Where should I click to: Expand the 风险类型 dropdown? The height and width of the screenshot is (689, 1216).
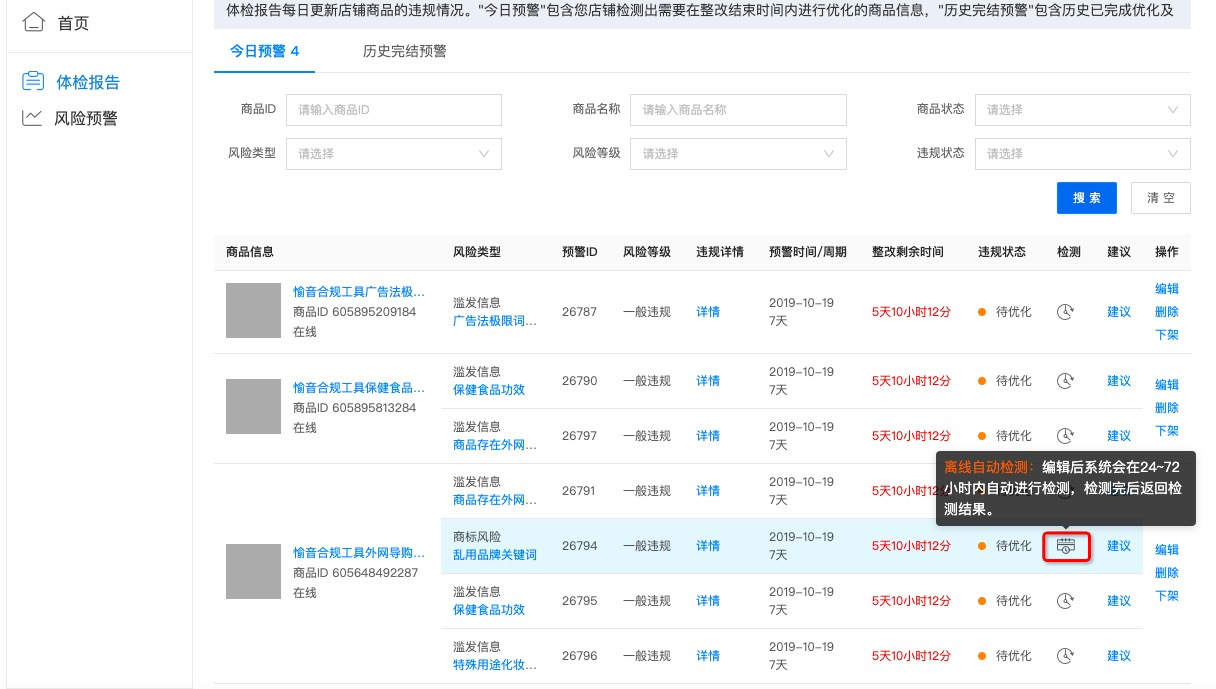click(393, 154)
